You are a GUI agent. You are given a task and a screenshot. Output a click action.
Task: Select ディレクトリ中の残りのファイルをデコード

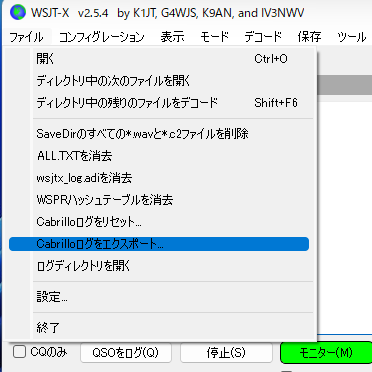coord(159,103)
